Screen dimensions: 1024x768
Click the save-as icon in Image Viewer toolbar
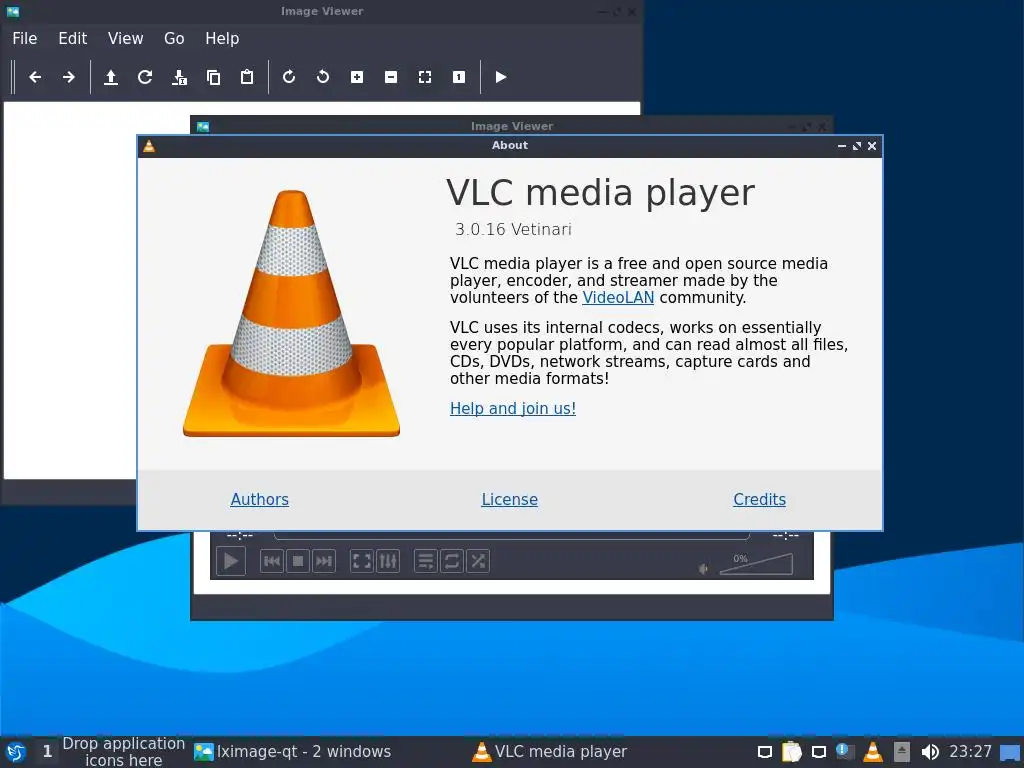click(x=179, y=77)
